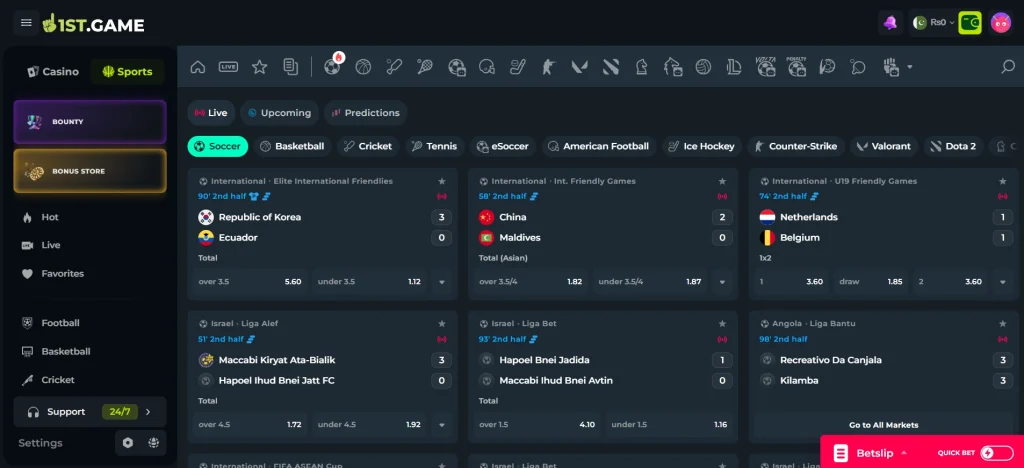The image size is (1024, 468).
Task: Select basketball icon in sports toolbar
Action: (x=363, y=67)
